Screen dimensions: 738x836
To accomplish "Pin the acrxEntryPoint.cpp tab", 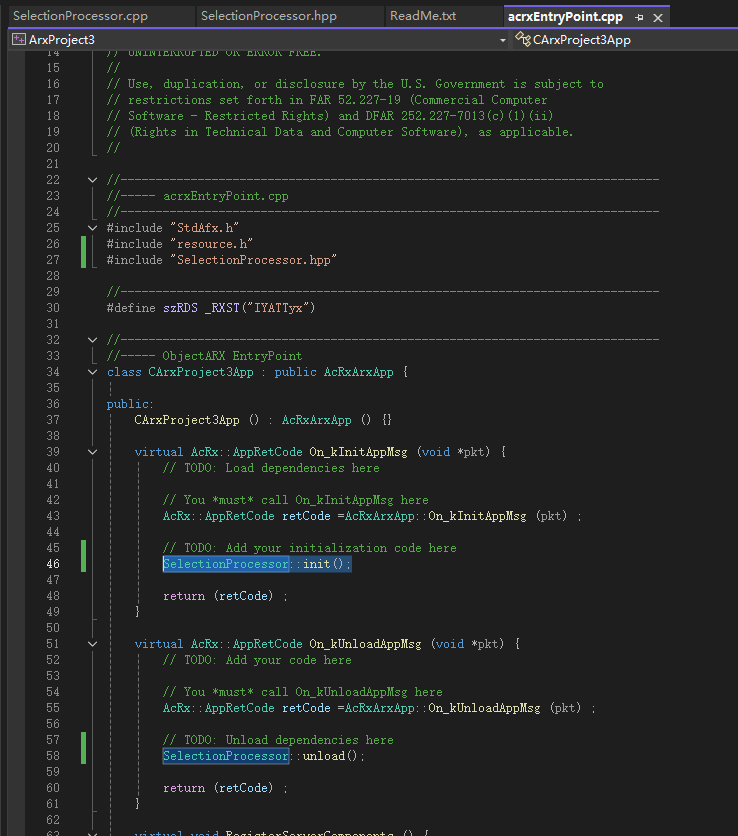I will pos(640,18).
